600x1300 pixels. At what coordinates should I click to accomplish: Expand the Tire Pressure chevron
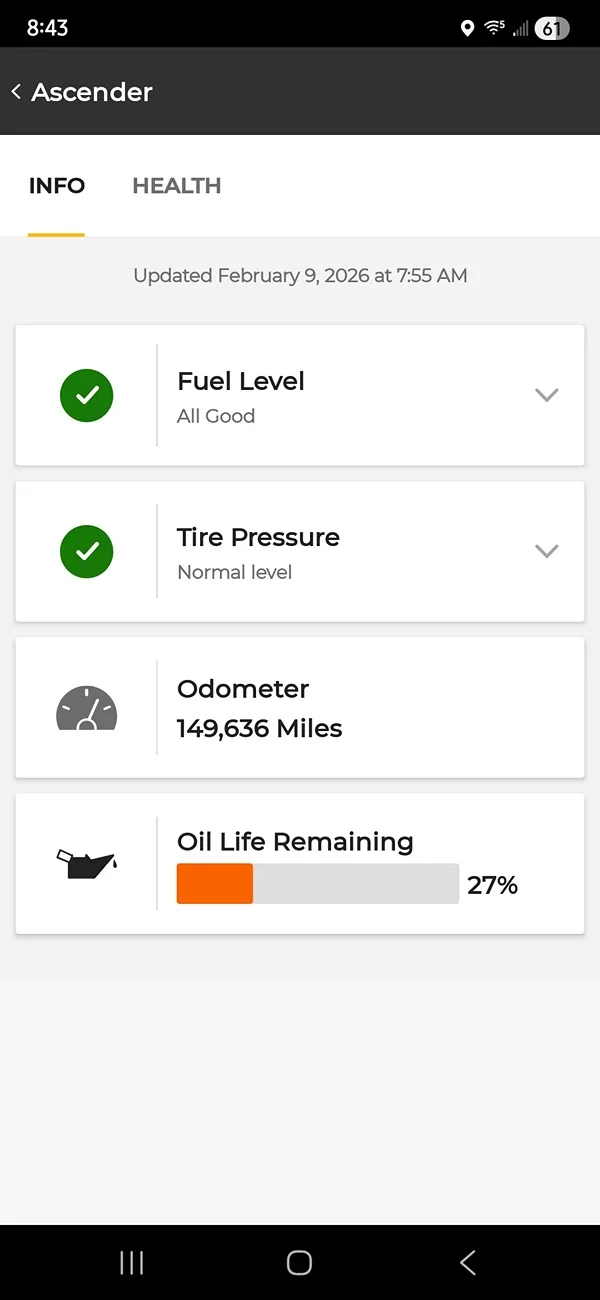click(x=546, y=551)
